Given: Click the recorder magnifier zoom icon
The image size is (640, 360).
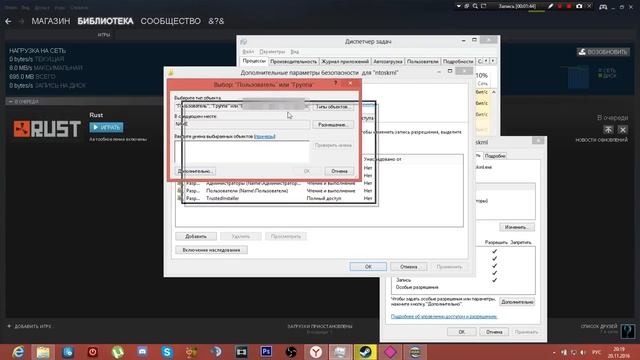Looking at the screenshot, I should click(475, 6).
